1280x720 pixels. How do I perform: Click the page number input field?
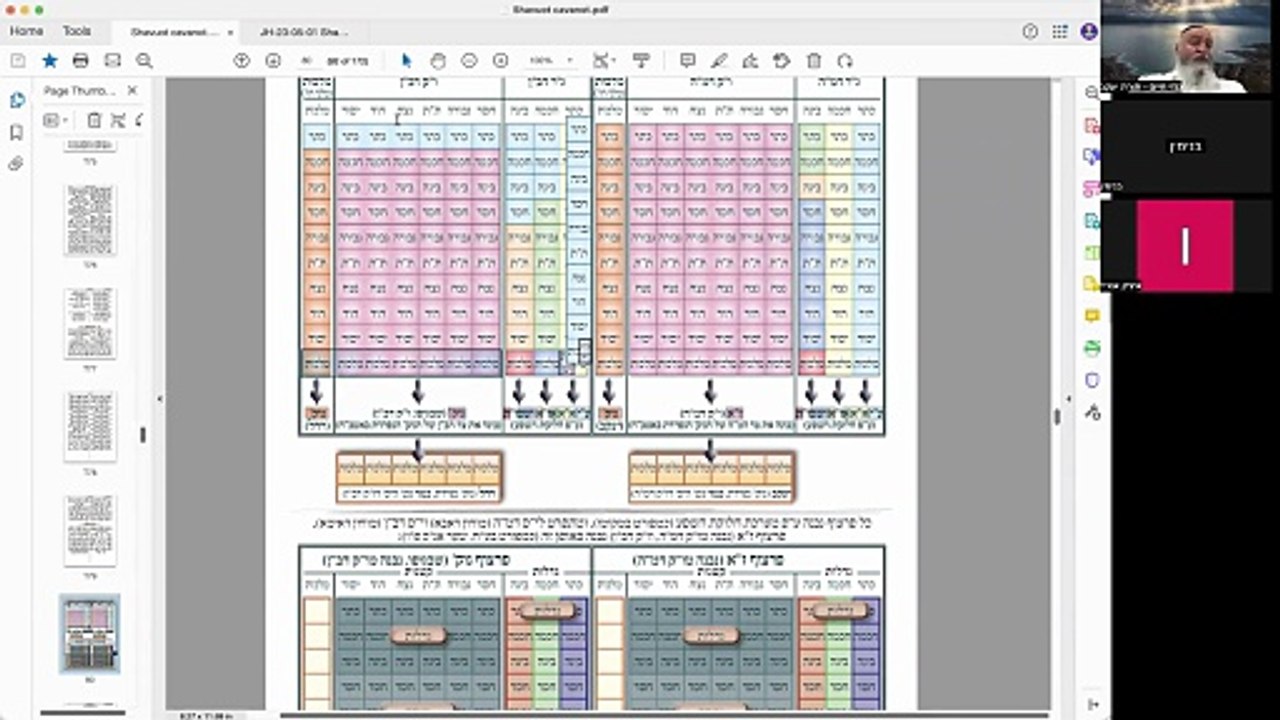click(x=309, y=60)
